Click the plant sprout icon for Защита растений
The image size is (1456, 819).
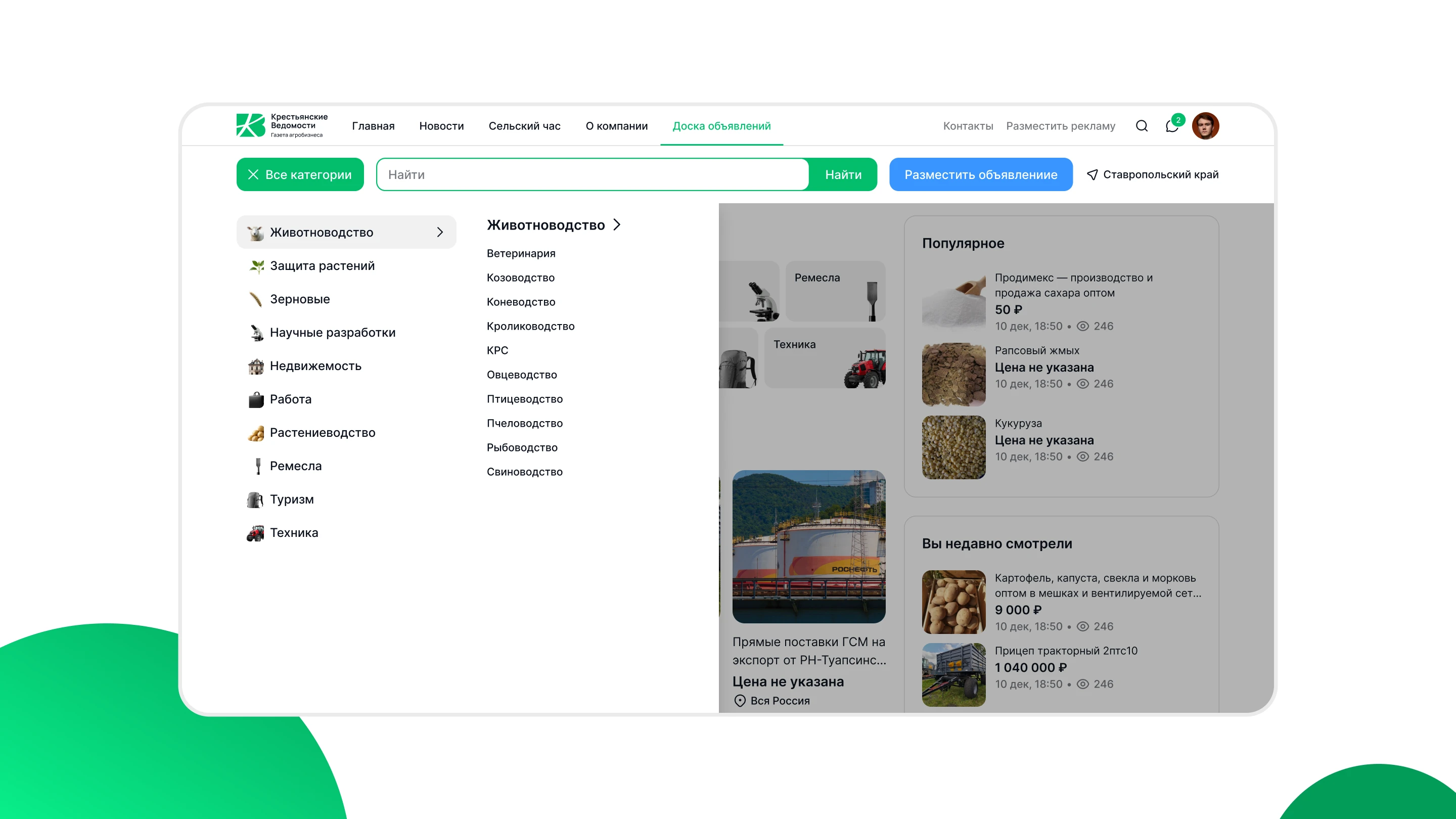(257, 266)
